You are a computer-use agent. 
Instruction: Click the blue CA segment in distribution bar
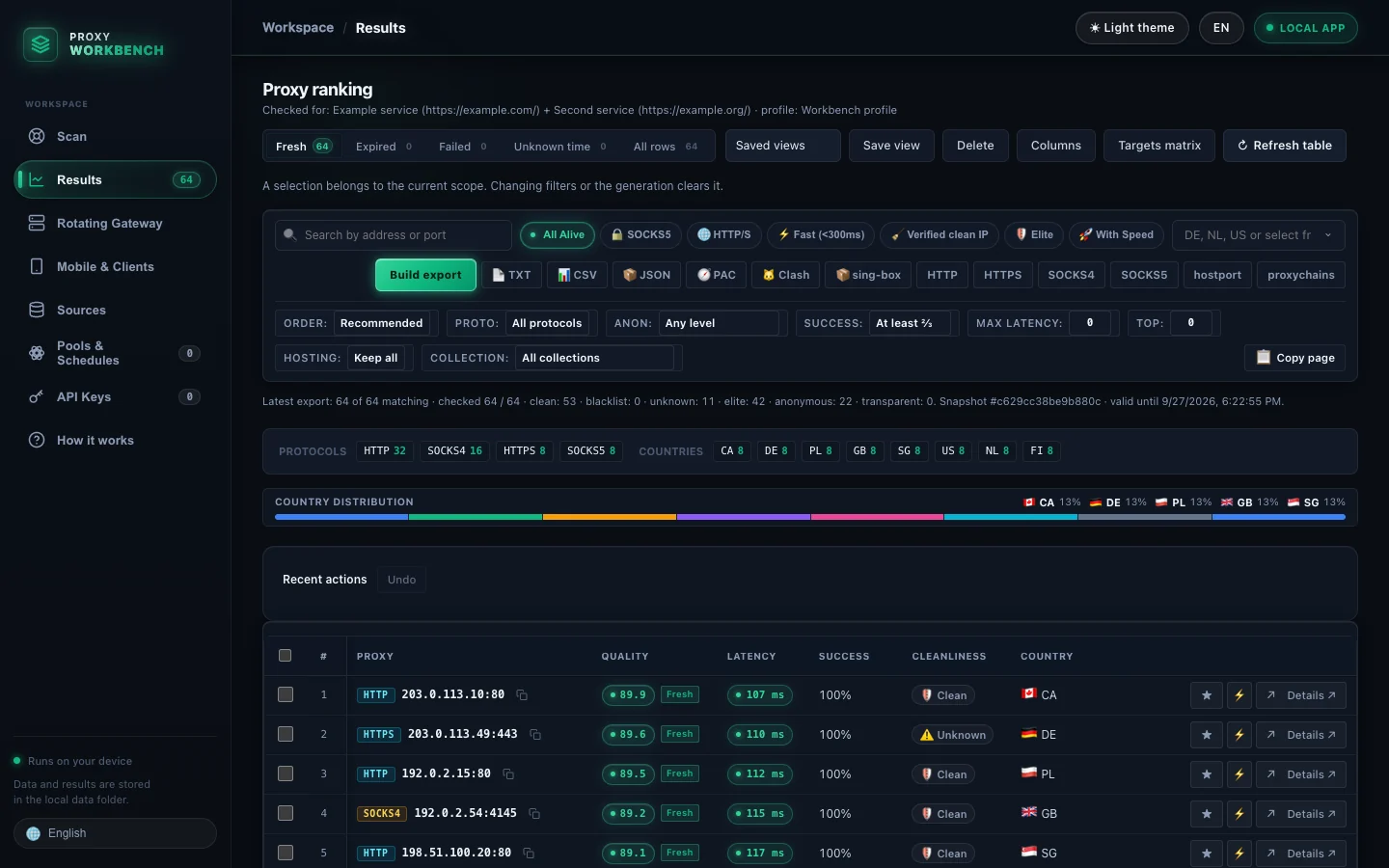point(341,517)
